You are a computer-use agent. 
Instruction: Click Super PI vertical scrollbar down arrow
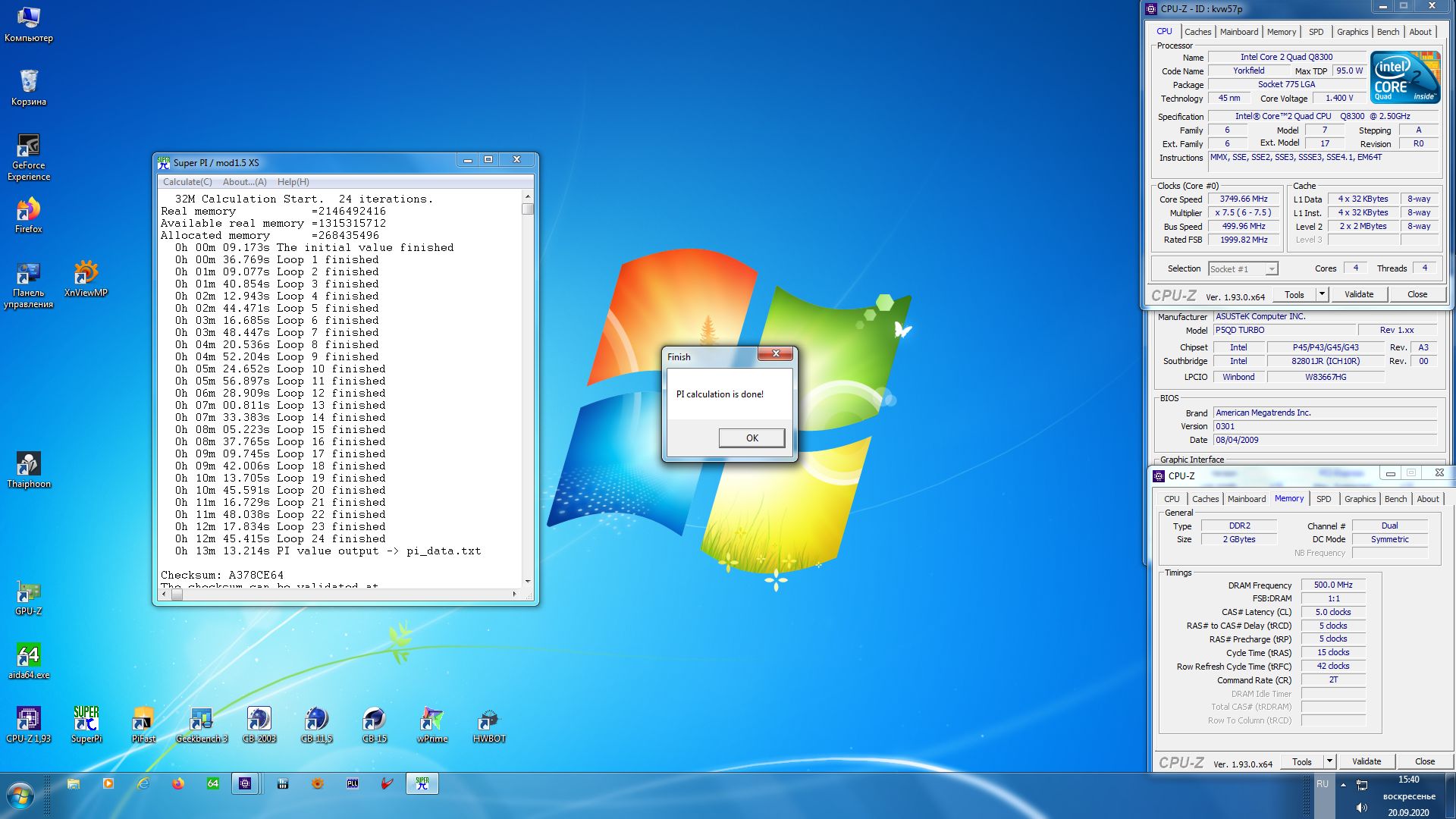(x=528, y=582)
